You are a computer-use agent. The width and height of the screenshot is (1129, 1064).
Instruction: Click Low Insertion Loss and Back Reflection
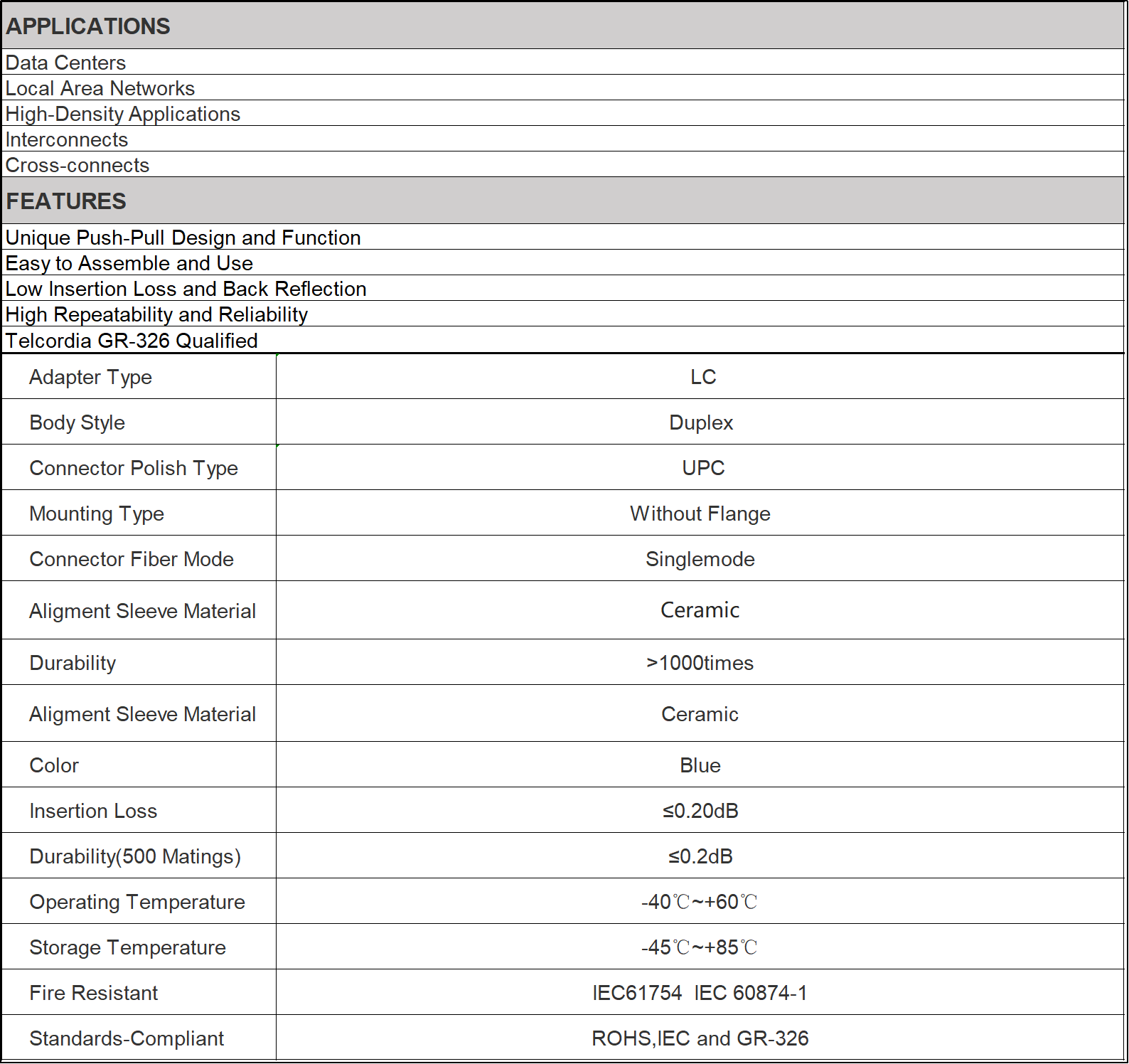tap(186, 289)
